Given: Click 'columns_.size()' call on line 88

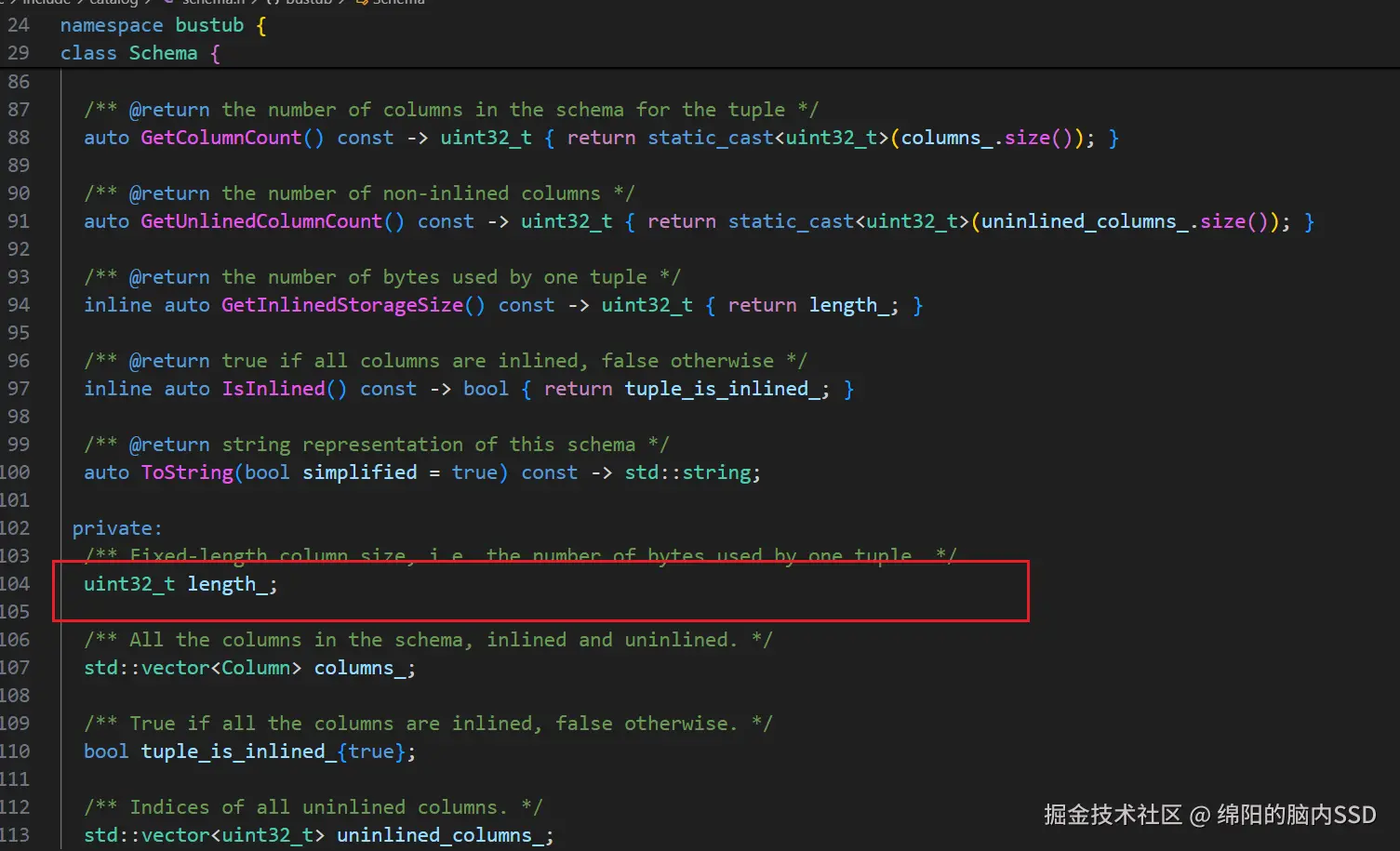Looking at the screenshot, I should [x=987, y=138].
